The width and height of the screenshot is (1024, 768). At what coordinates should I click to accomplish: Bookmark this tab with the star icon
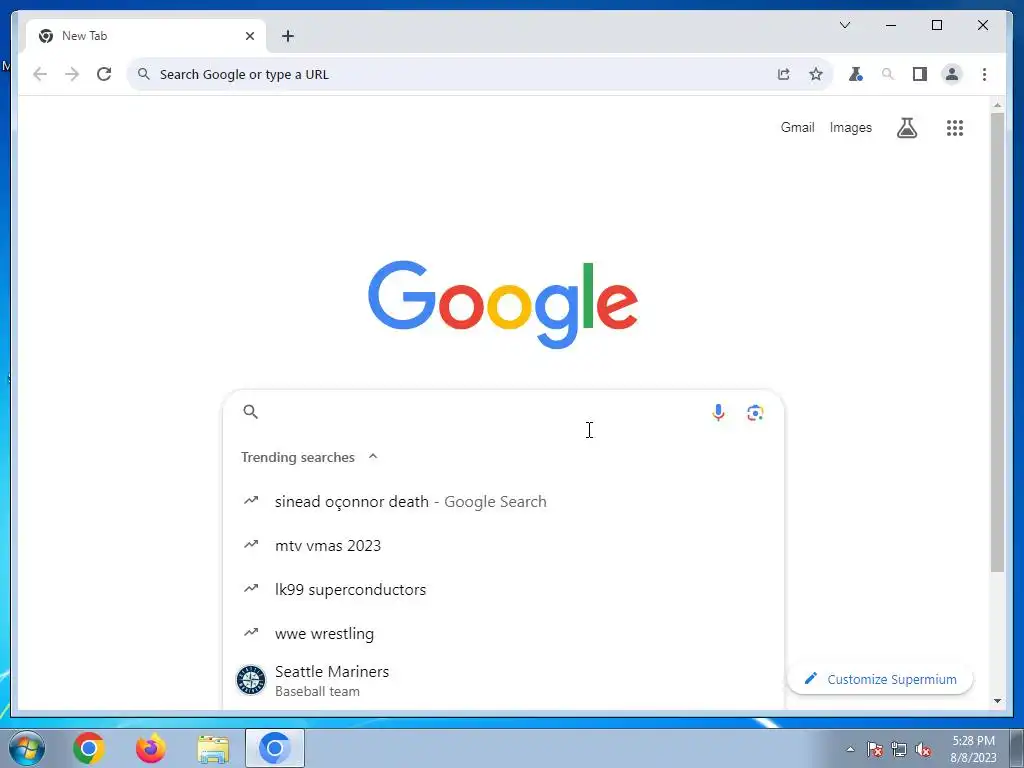pos(816,74)
